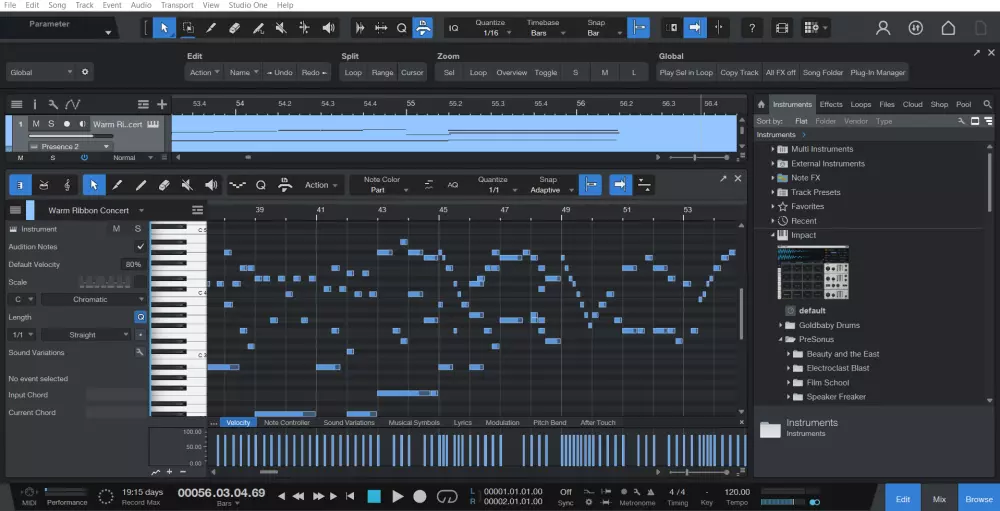
Task: Switch editor to Drum view
Action: point(45,185)
